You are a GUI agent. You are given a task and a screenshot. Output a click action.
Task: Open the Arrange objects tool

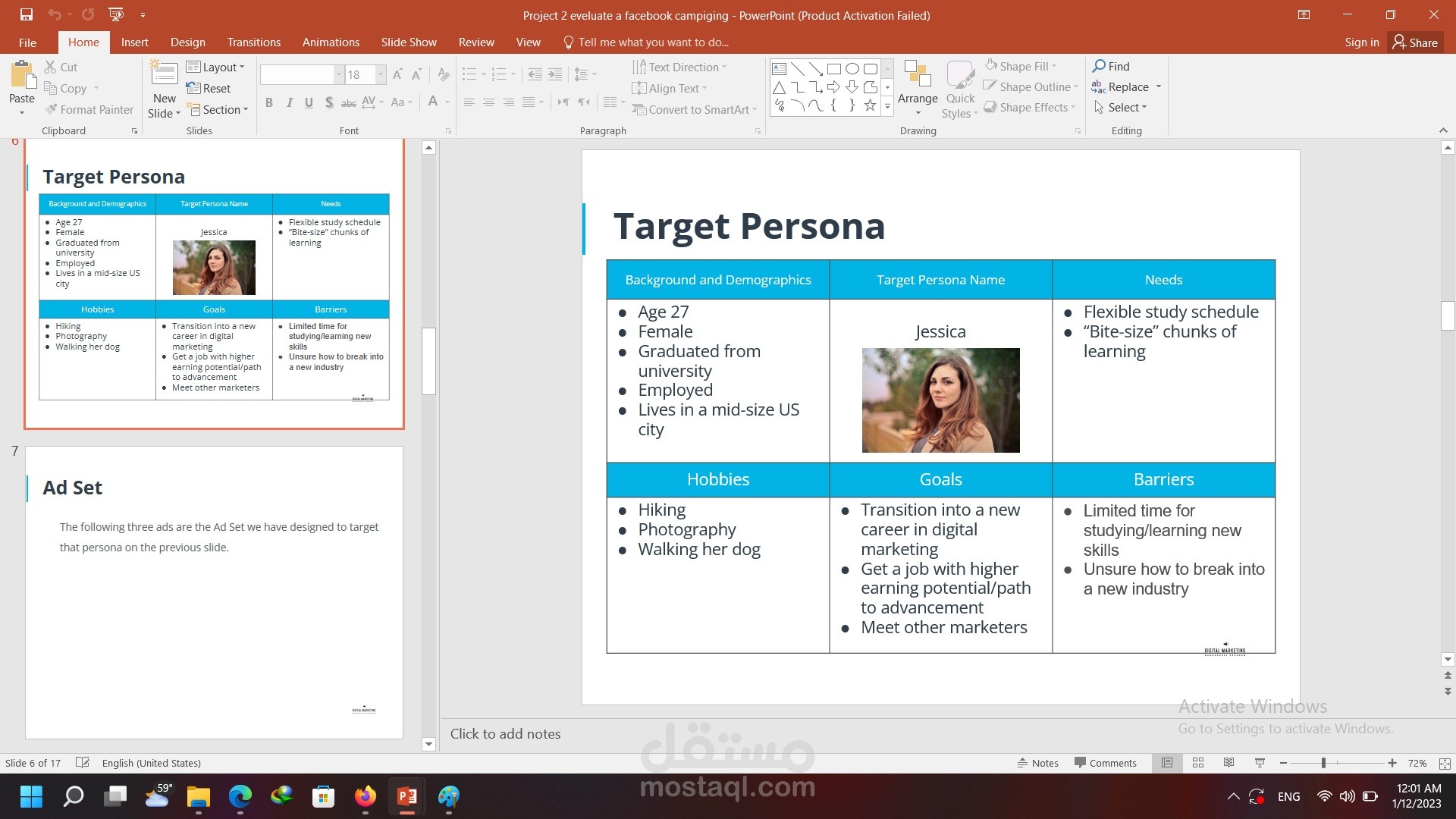918,88
